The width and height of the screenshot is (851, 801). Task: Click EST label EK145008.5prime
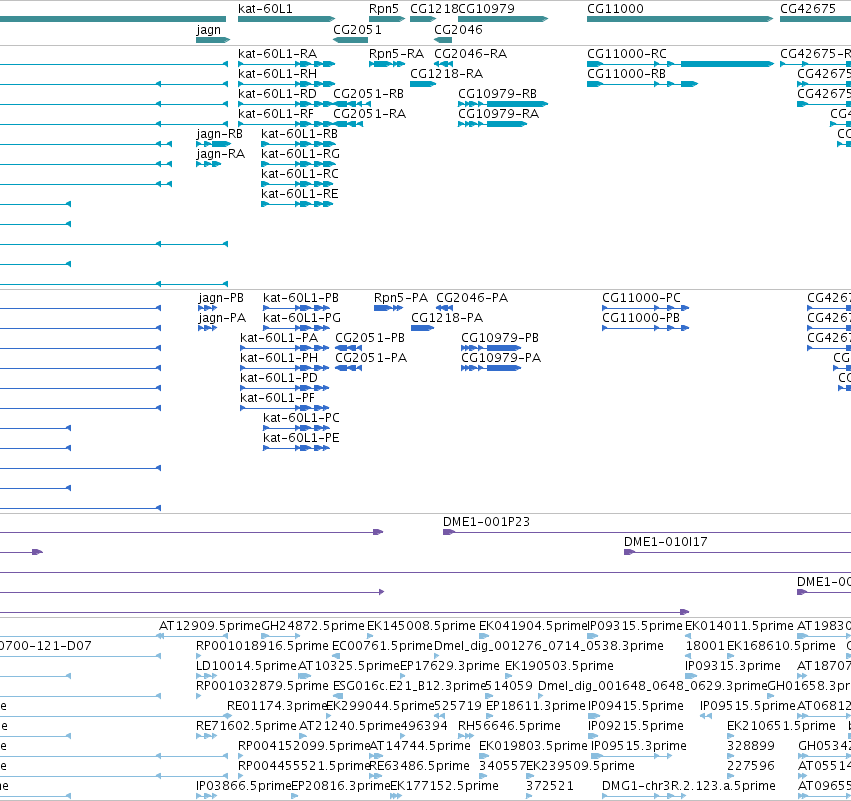421,626
